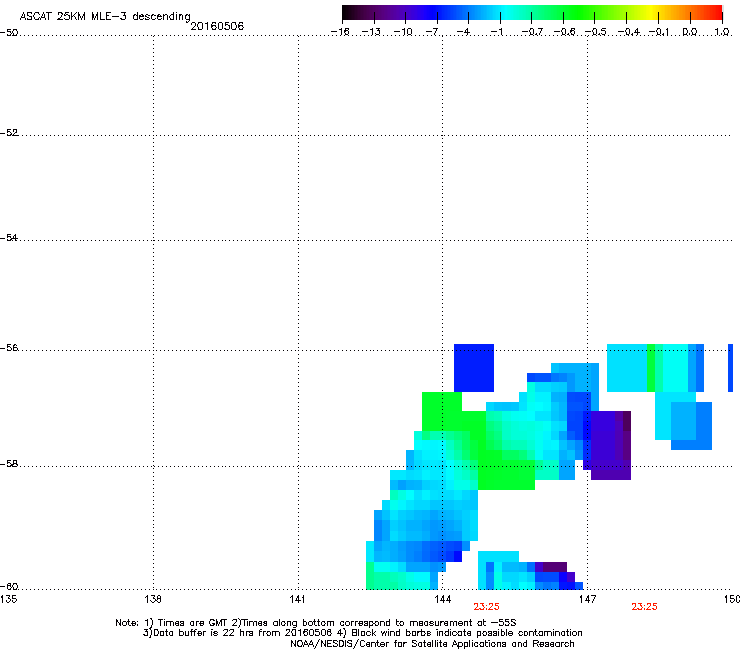Image resolution: width=740 pixels, height=650 pixels.
Task: Click the latitude label -58
Action: pos(9,464)
